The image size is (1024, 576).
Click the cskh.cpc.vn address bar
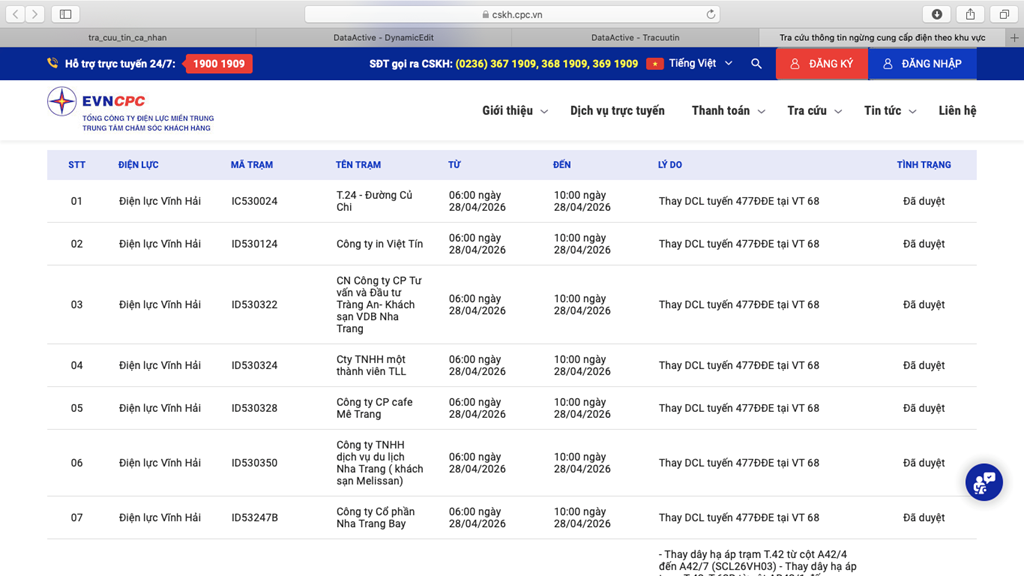pyautogui.click(x=511, y=14)
